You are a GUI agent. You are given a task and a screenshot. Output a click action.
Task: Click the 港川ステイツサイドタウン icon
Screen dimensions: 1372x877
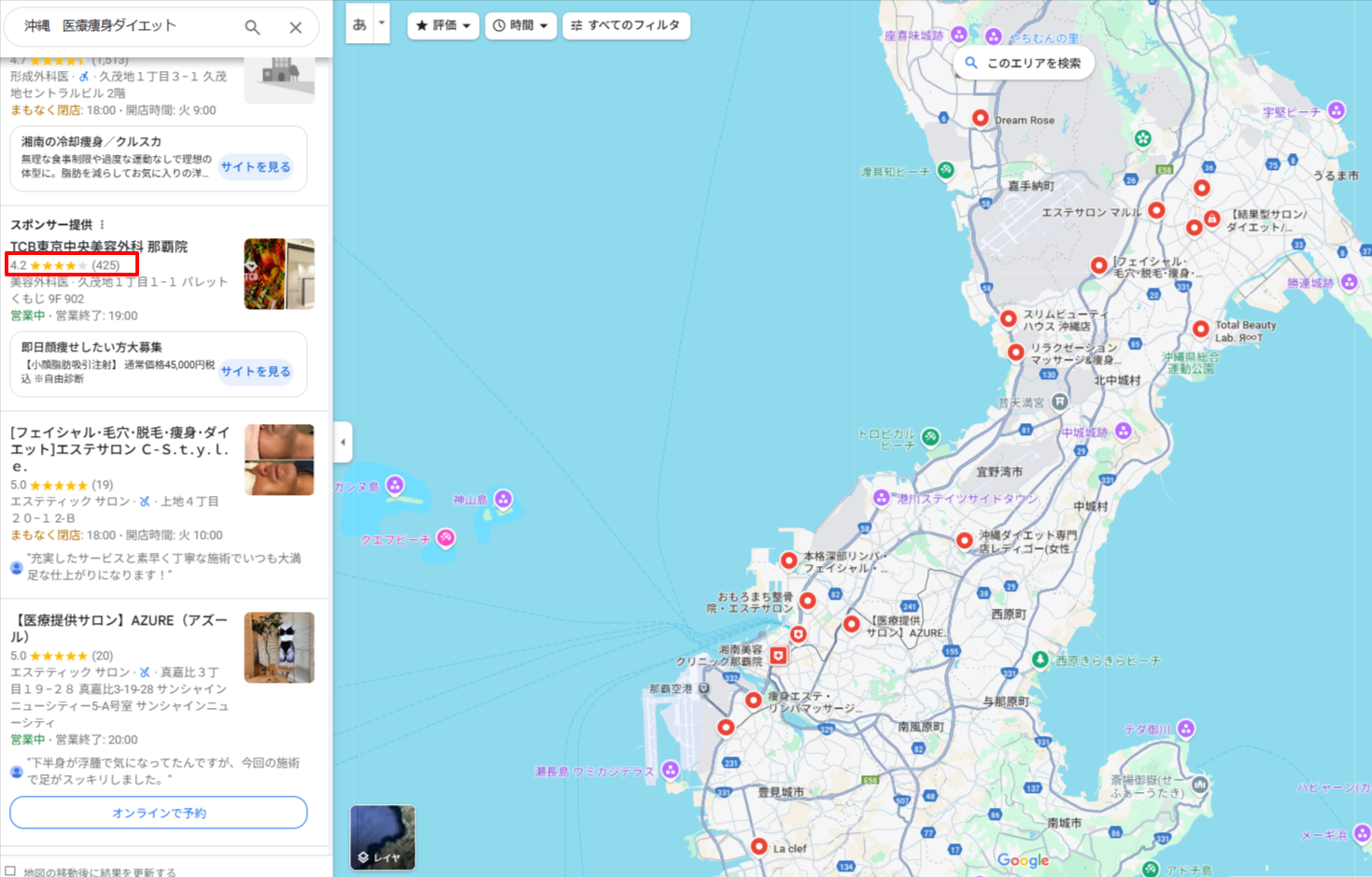point(881,498)
